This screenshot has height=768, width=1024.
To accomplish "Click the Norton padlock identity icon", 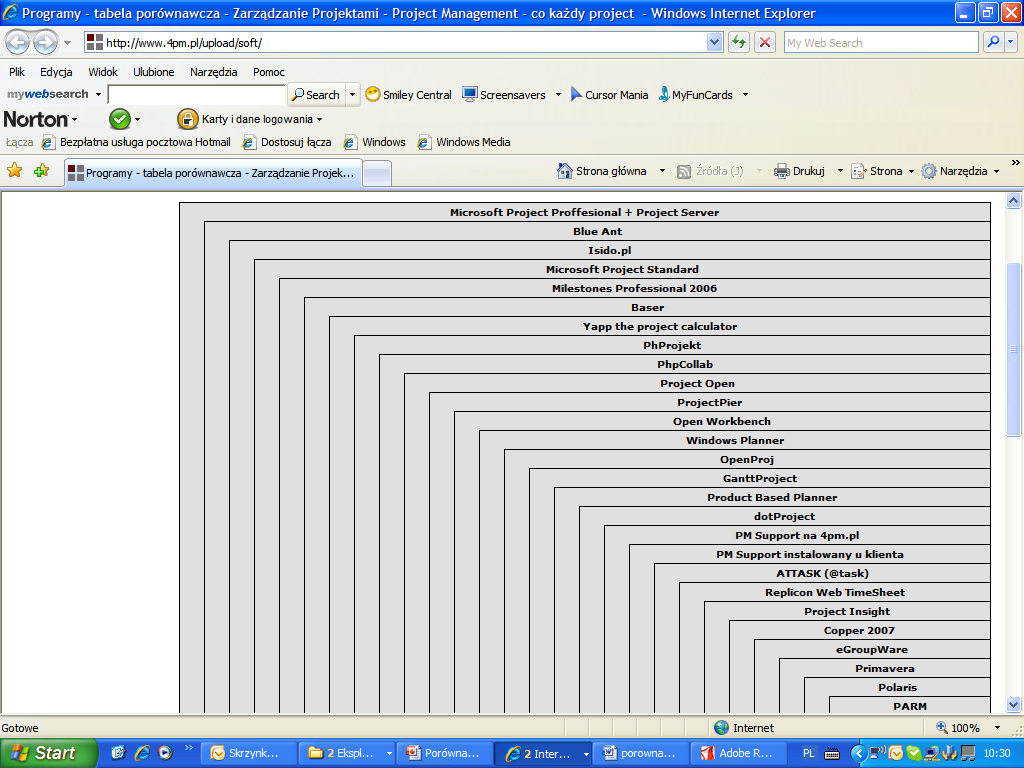I will [x=187, y=119].
